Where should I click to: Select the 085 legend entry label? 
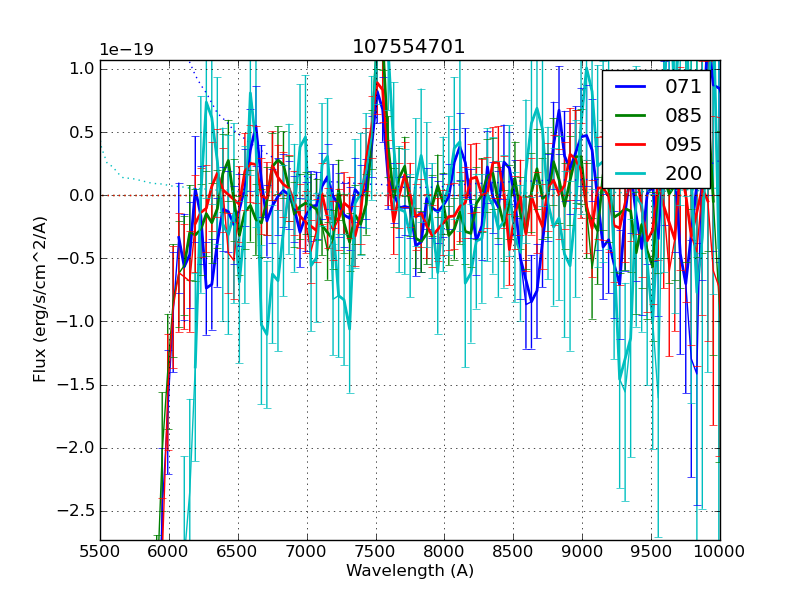coord(684,115)
